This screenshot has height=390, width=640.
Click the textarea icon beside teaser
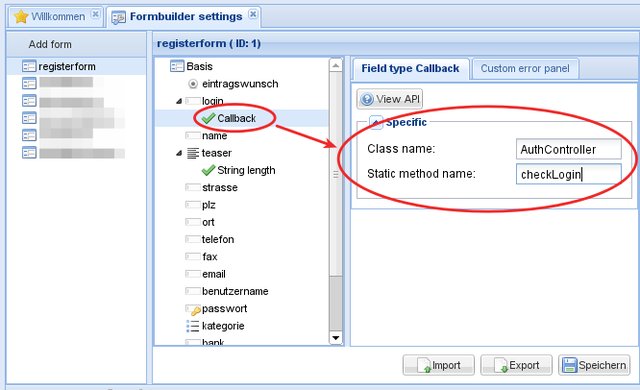click(x=193, y=153)
